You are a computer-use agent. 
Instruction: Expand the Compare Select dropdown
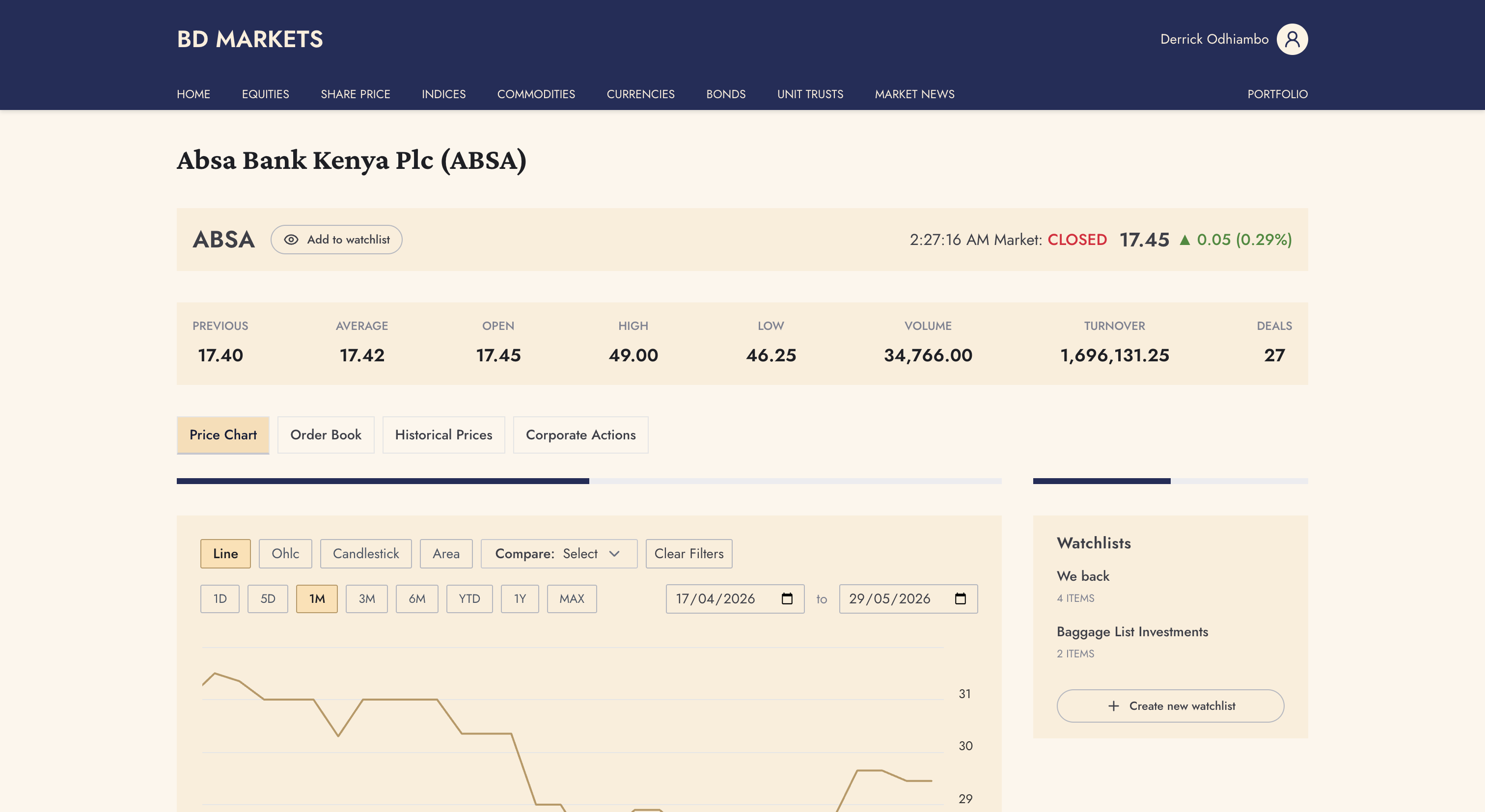pyautogui.click(x=559, y=554)
